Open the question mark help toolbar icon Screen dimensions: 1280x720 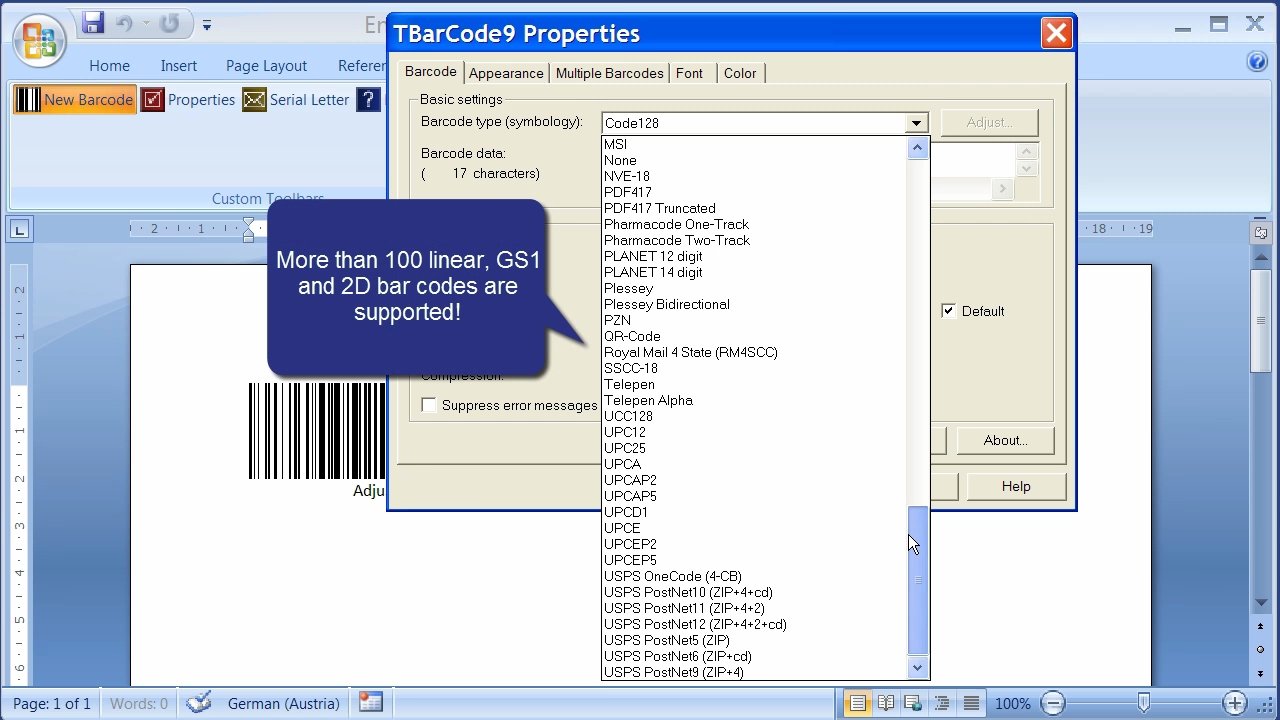pyautogui.click(x=369, y=100)
